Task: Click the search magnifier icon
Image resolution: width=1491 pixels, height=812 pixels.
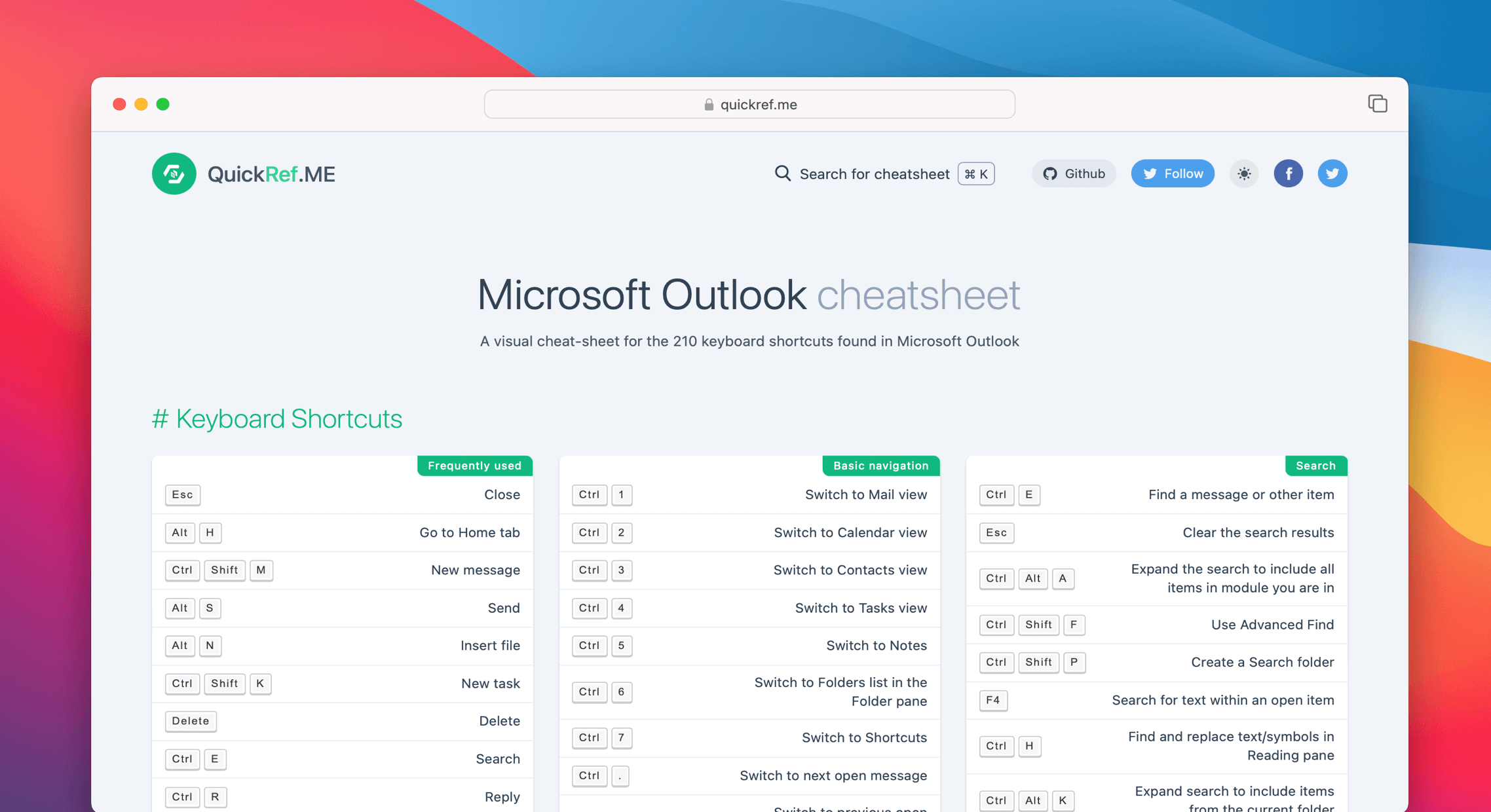Action: coord(782,173)
